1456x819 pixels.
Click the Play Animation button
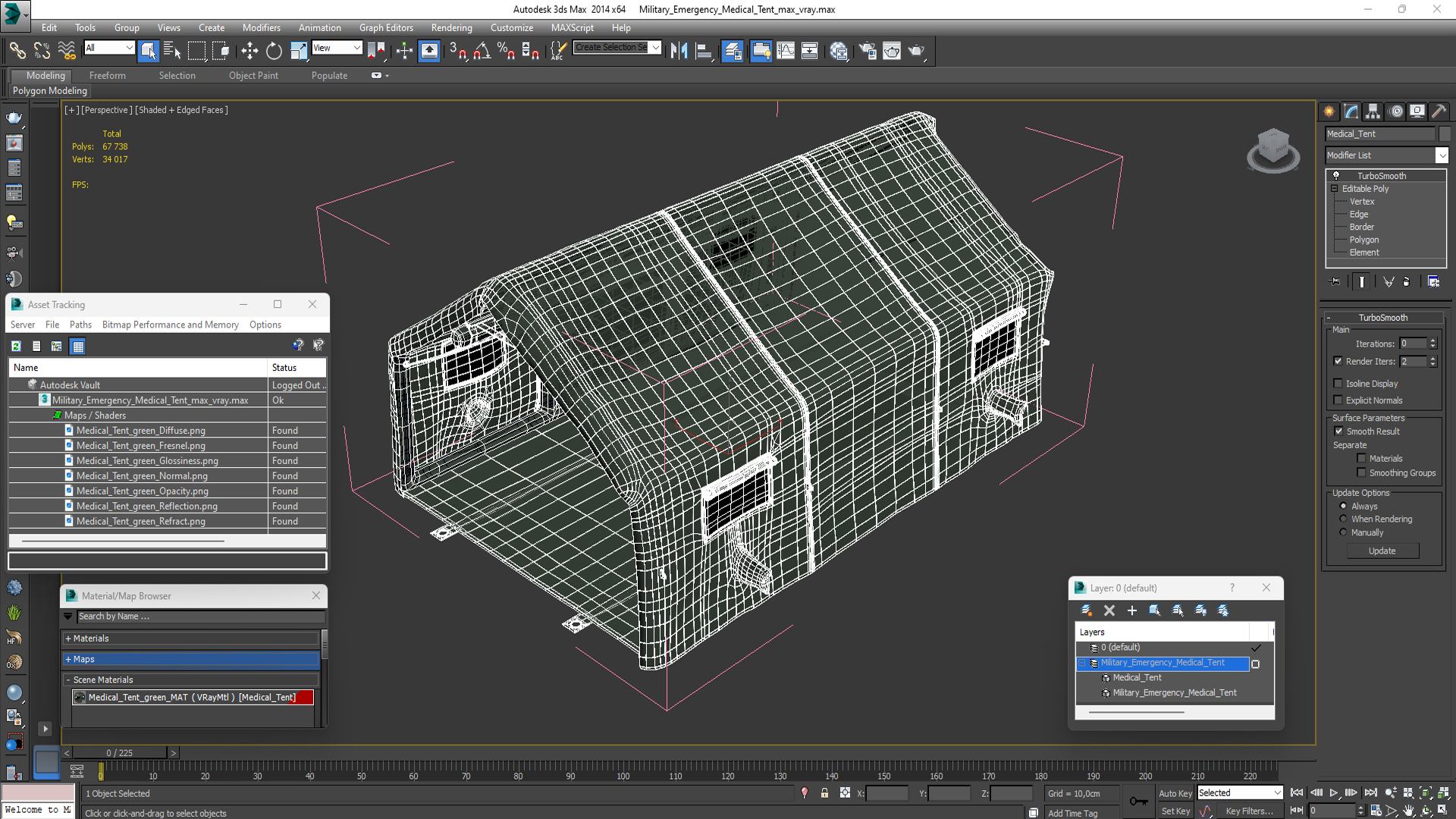point(1333,792)
